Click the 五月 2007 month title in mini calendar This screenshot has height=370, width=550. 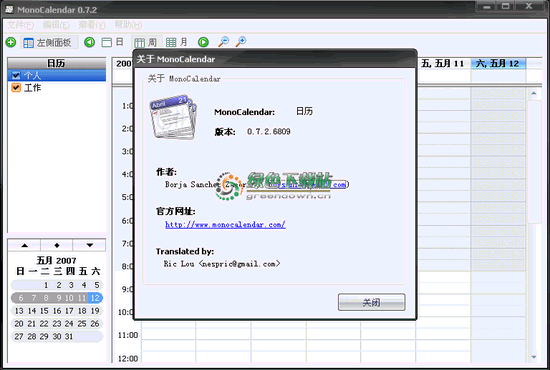(x=56, y=260)
